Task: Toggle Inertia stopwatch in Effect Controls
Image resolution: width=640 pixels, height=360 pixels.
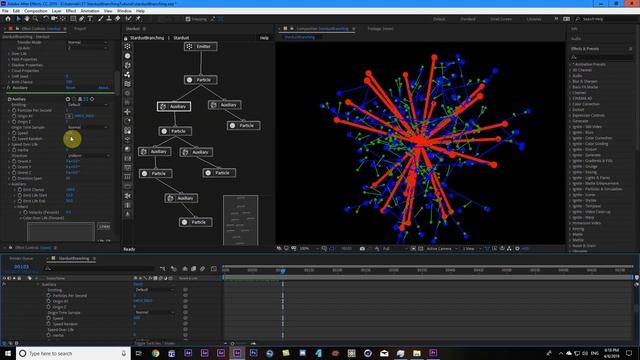Action: click(14, 150)
